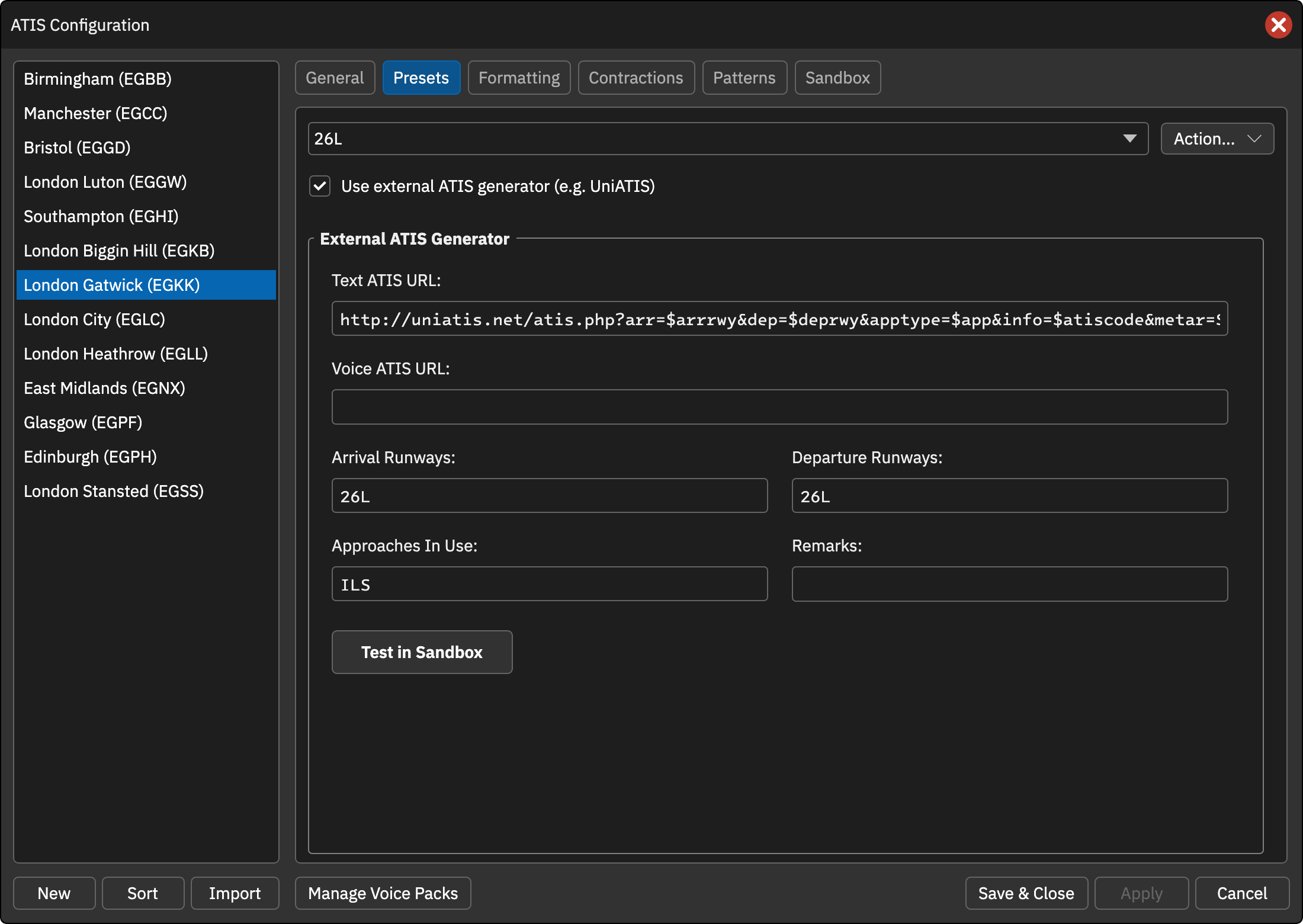The image size is (1303, 924).
Task: Click the Test in Sandbox button
Action: 422,652
